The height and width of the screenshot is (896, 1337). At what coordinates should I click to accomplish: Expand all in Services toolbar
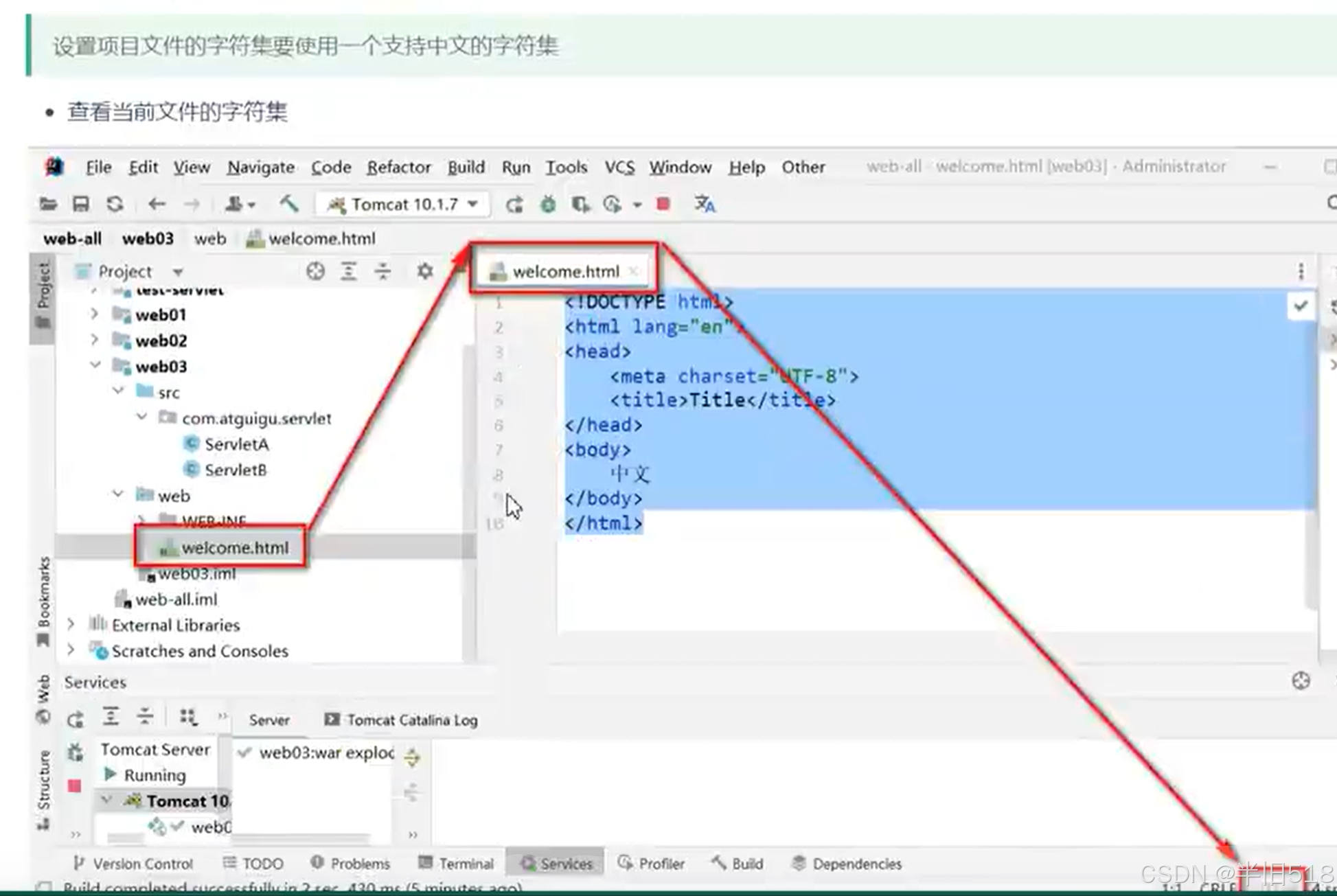point(111,716)
